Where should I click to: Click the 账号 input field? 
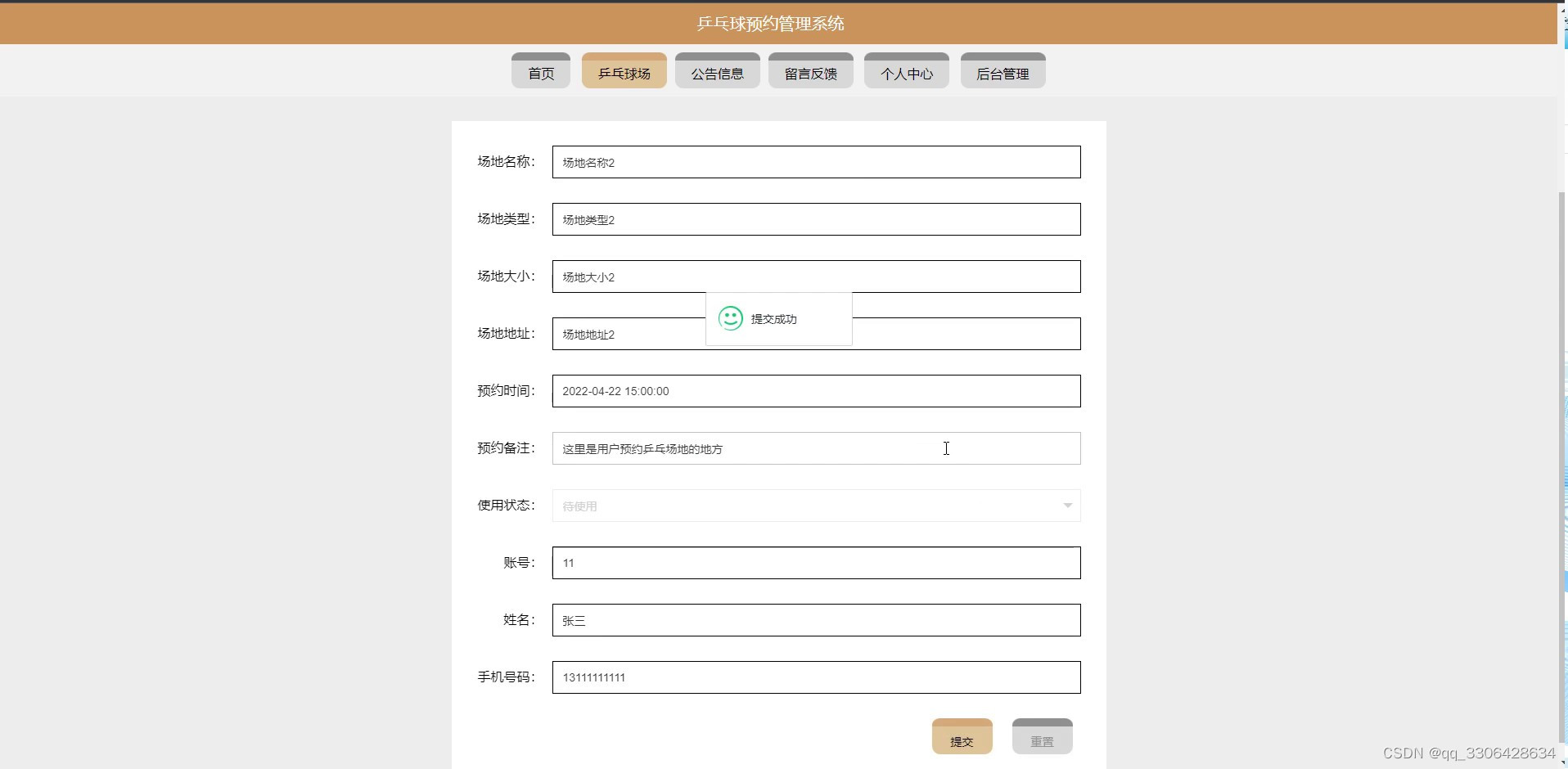[x=816, y=563]
